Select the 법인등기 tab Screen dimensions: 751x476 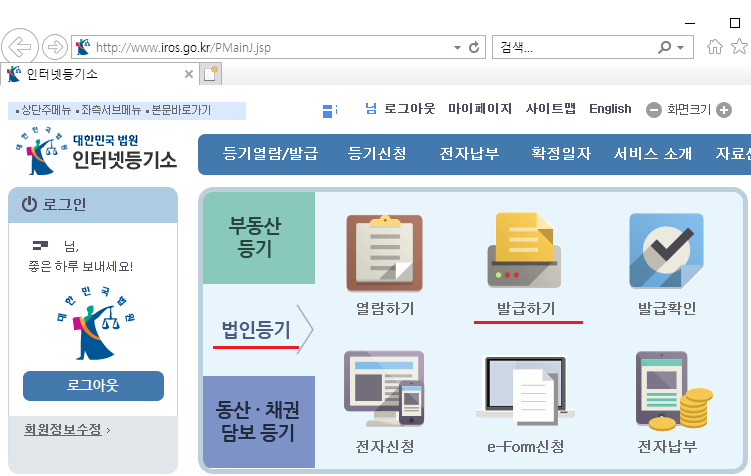tap(259, 330)
